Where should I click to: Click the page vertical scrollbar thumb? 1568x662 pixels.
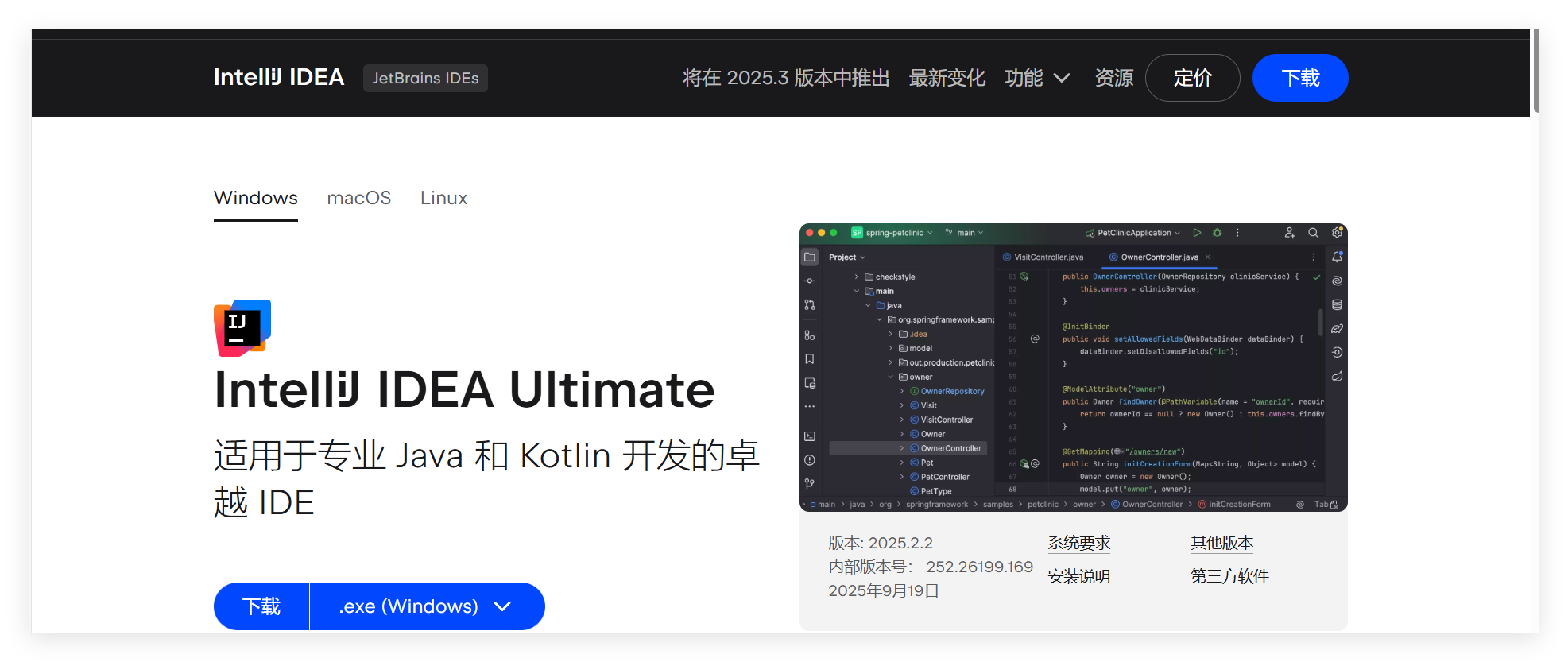click(x=1535, y=72)
